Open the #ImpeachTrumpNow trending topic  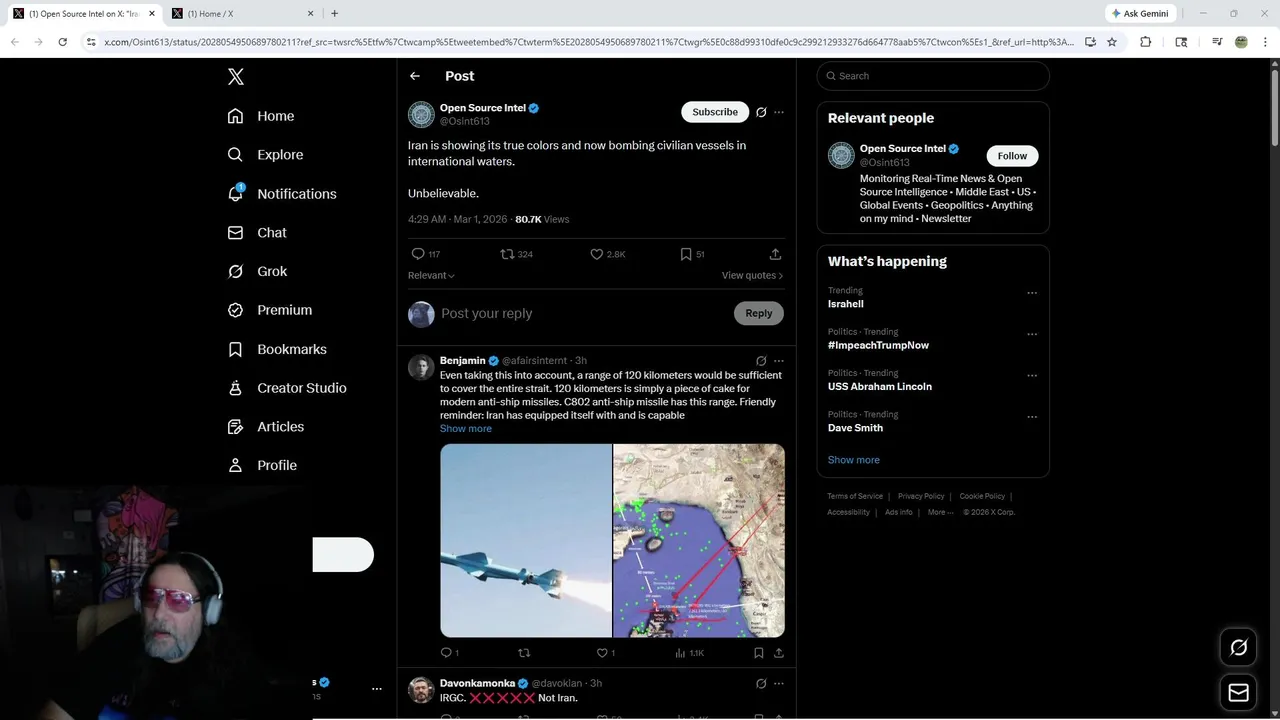point(878,345)
